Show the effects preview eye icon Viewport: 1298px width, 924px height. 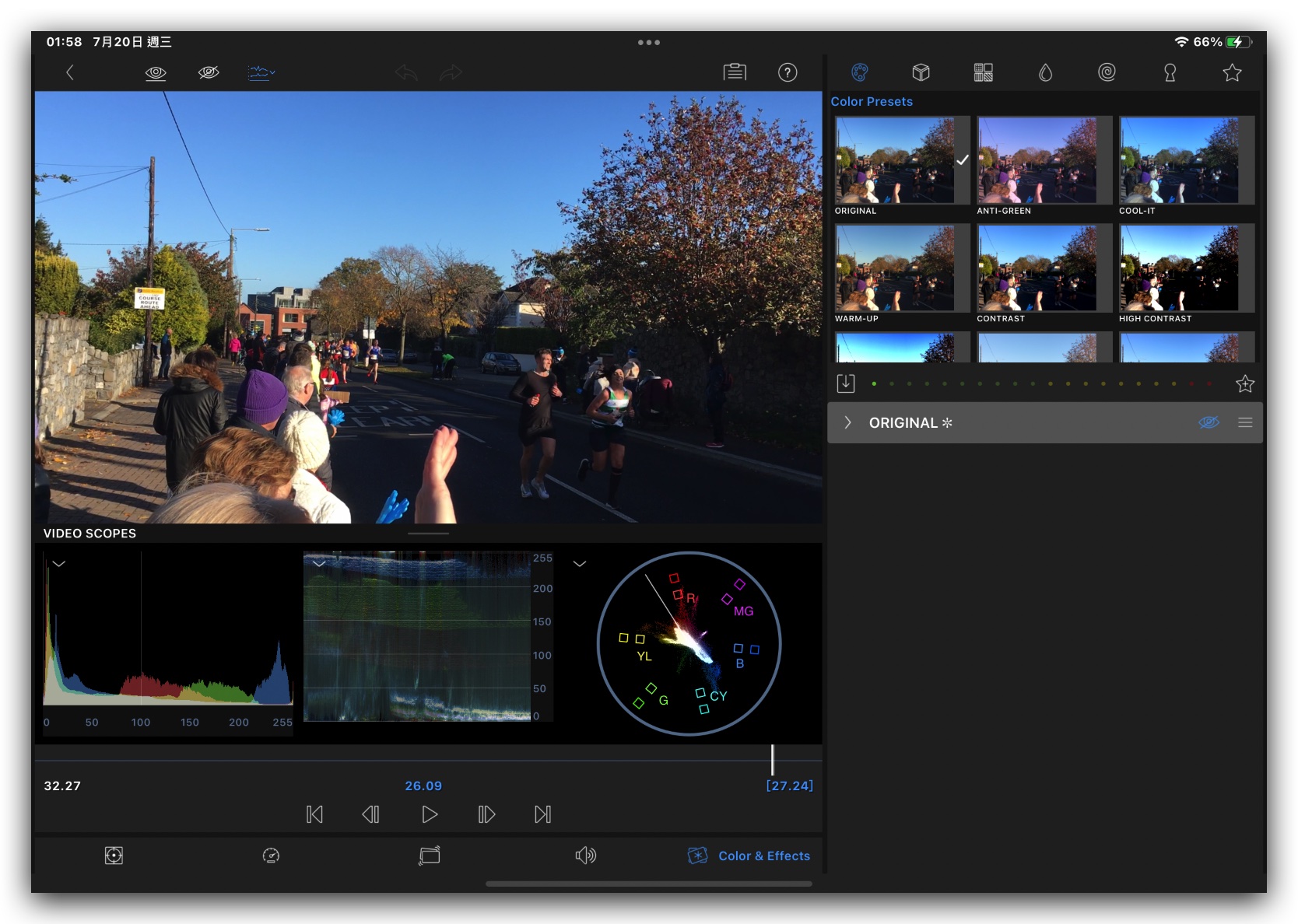(156, 72)
